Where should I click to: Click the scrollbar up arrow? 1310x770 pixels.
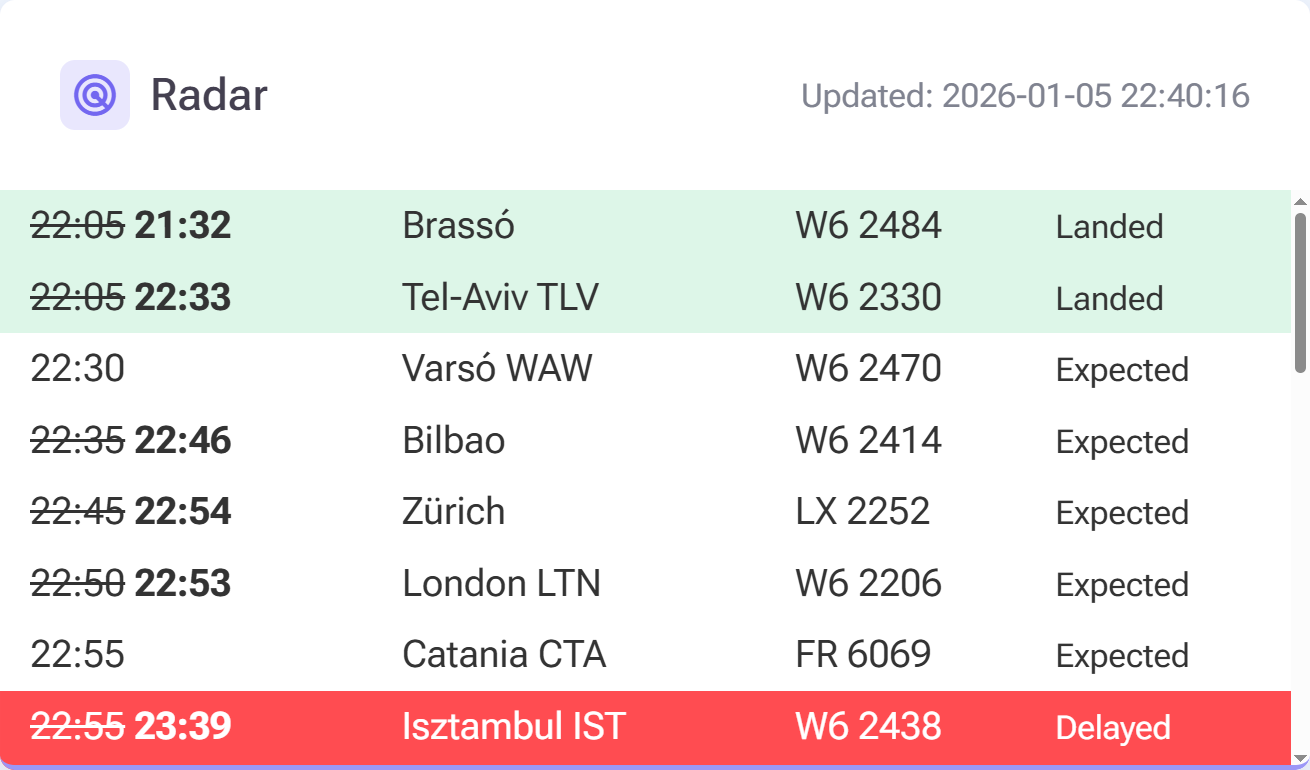1300,199
